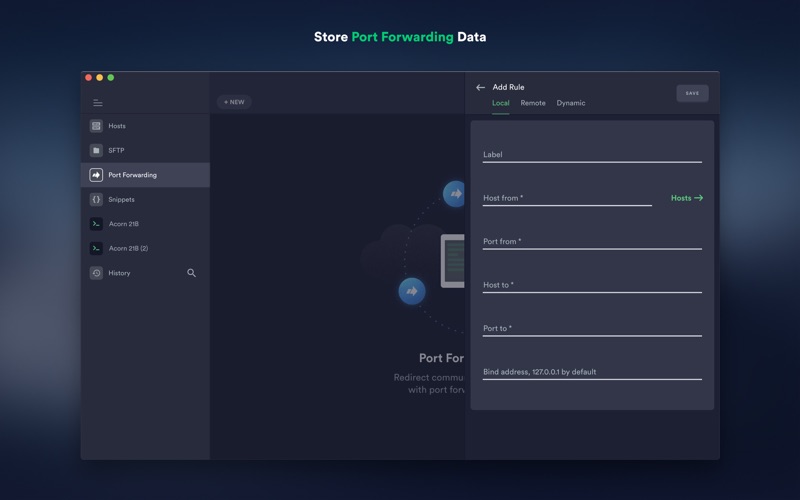Image resolution: width=800 pixels, height=500 pixels.
Task: Open the History clock icon
Action: coord(96,273)
